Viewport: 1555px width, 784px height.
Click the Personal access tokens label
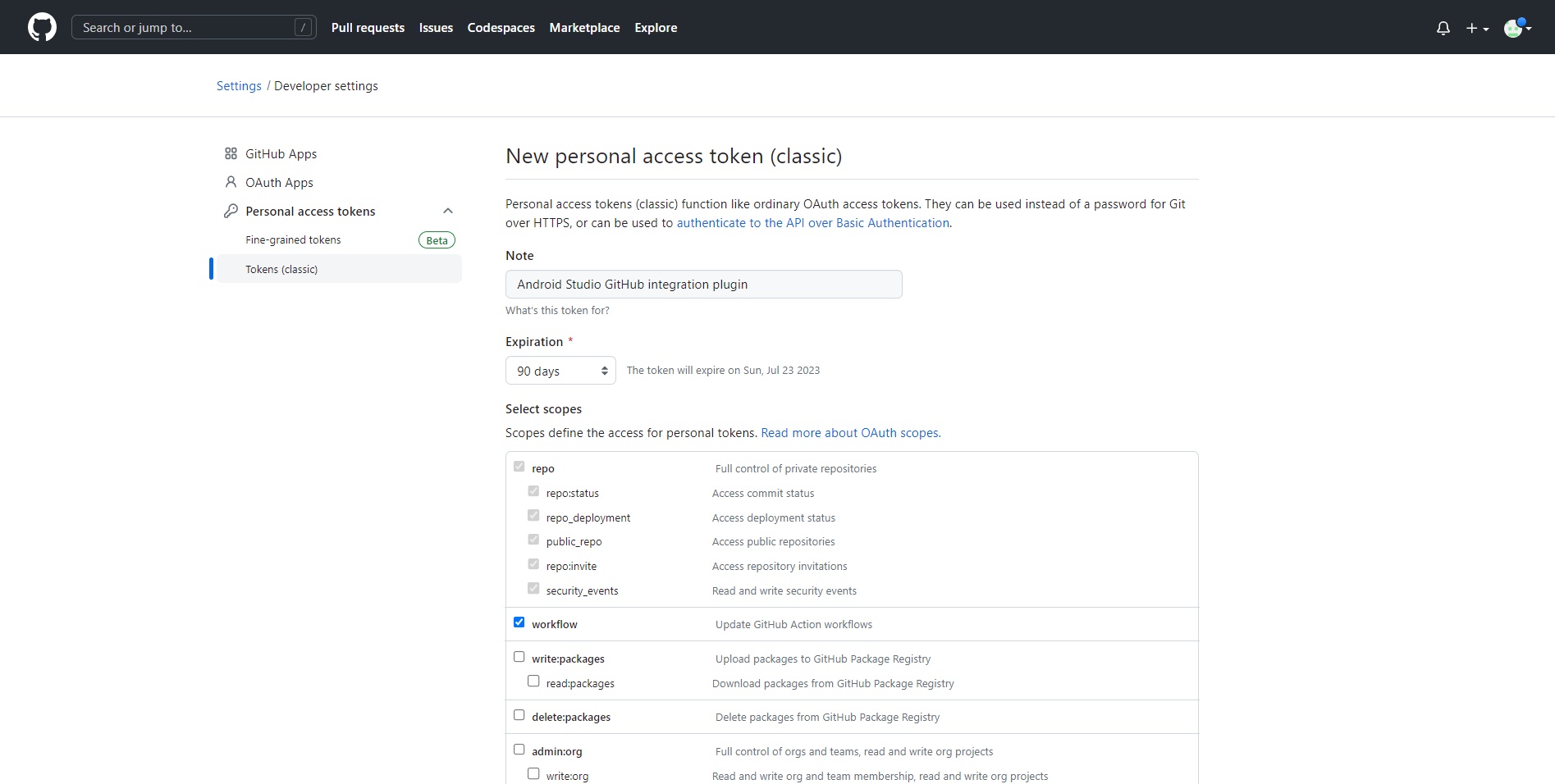(310, 212)
